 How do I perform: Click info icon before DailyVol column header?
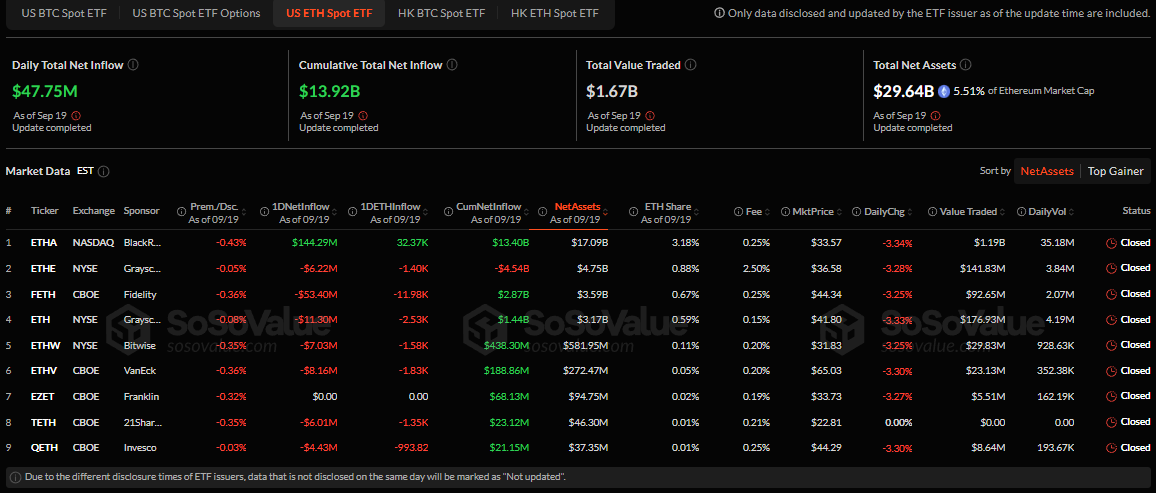tap(1021, 211)
